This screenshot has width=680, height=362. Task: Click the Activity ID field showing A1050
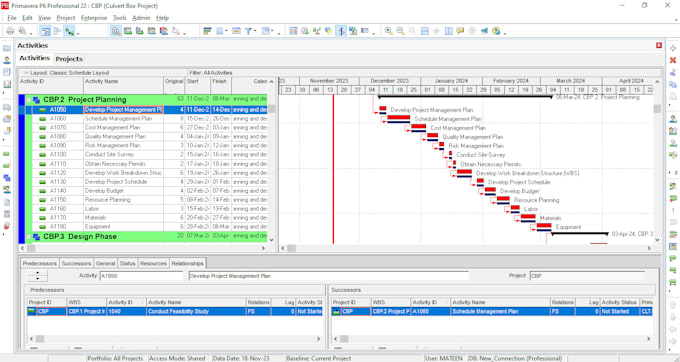click(141, 276)
